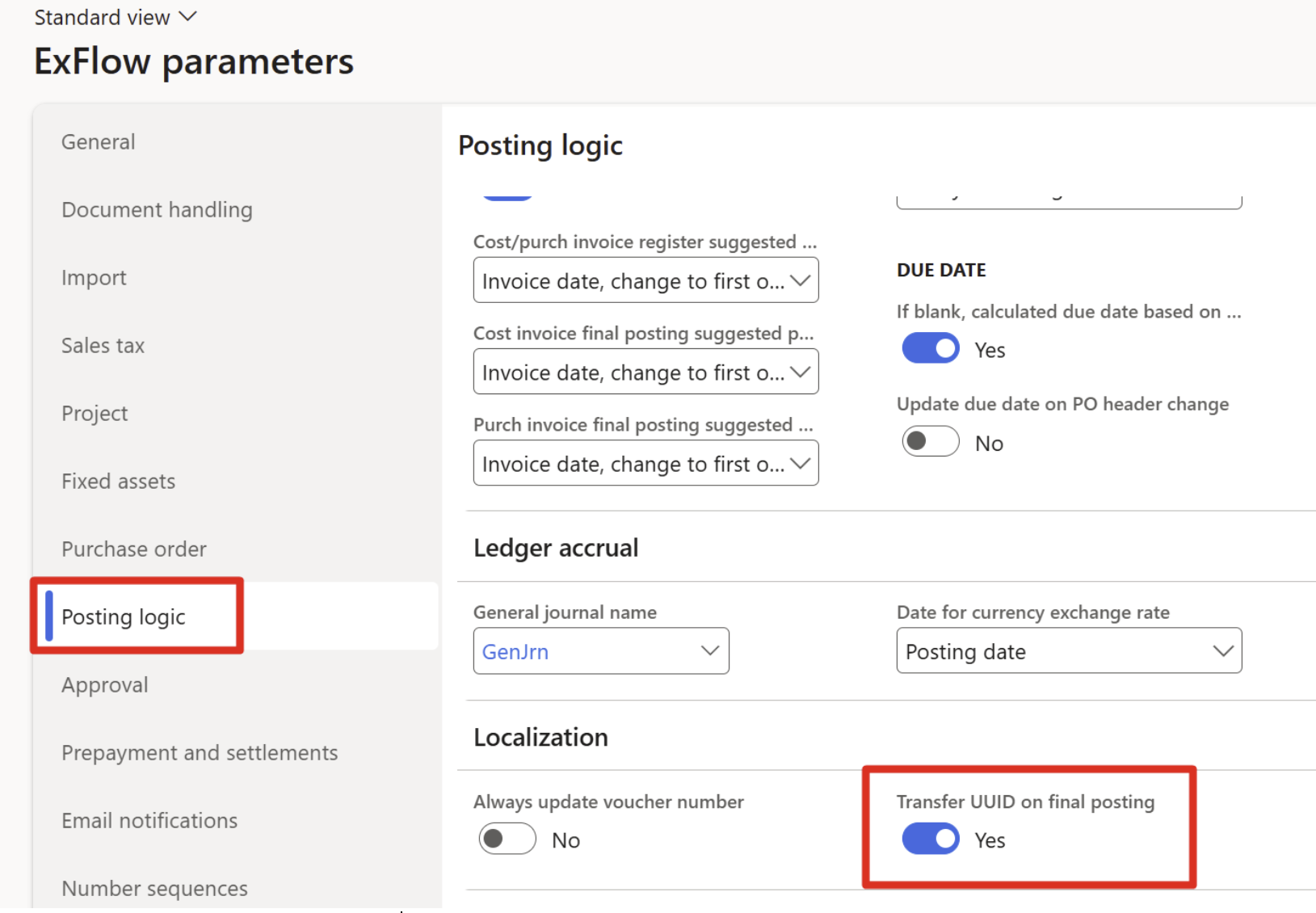Viewport: 1316px width, 913px height.
Task: Open the Purchase order tab
Action: point(134,549)
